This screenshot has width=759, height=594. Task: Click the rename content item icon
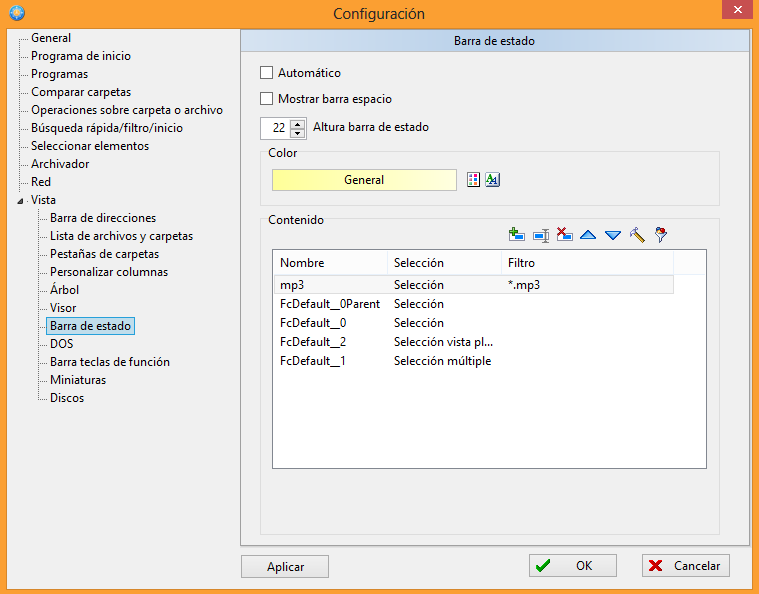[541, 236]
